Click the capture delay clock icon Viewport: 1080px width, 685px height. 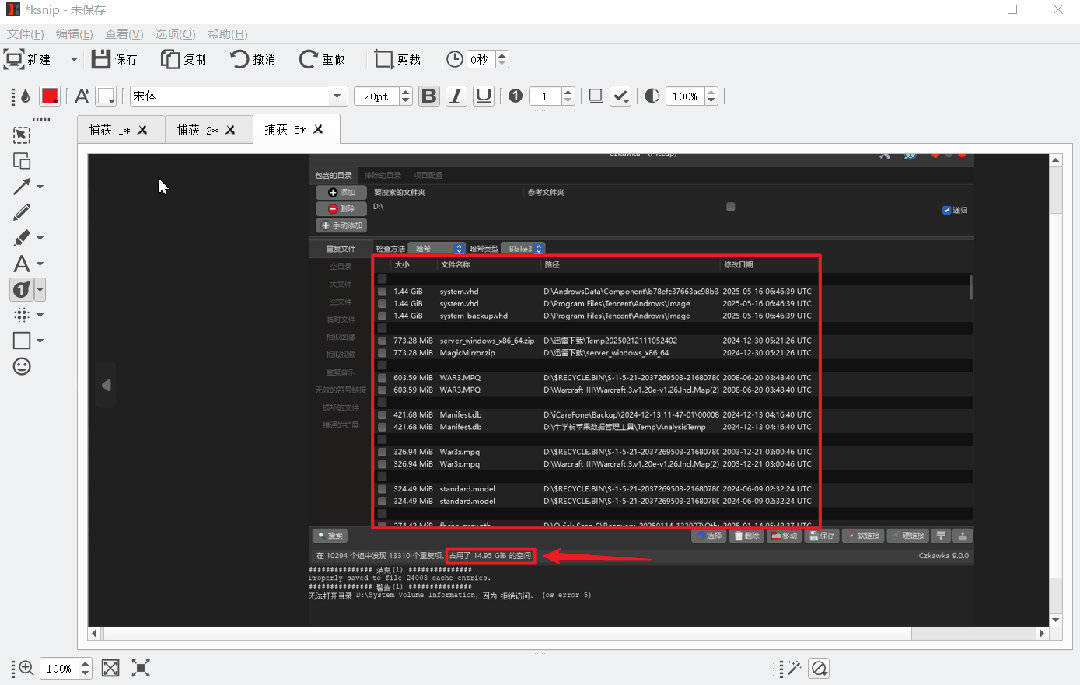point(455,59)
